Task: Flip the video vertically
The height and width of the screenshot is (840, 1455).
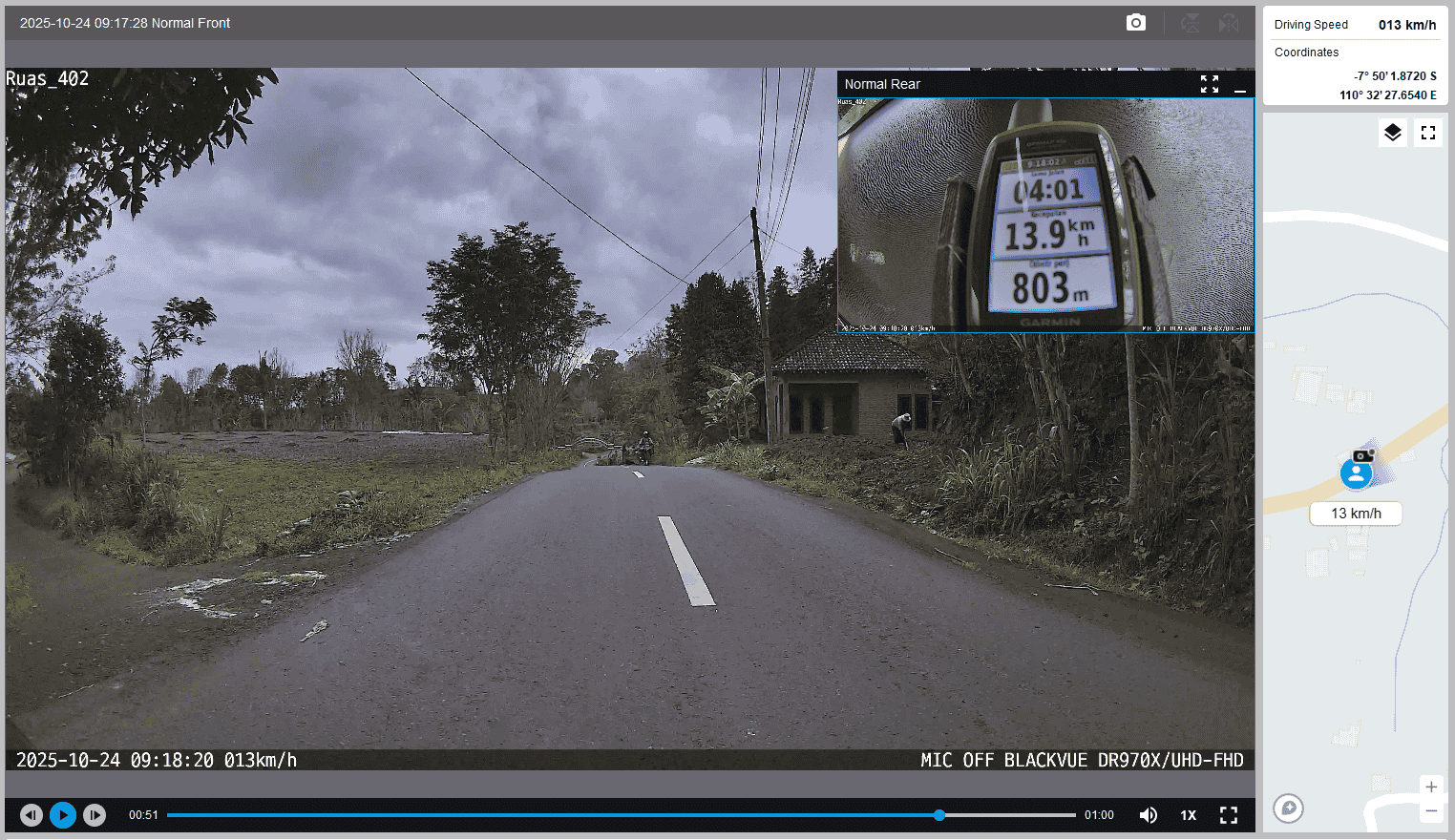Action: point(1190,23)
